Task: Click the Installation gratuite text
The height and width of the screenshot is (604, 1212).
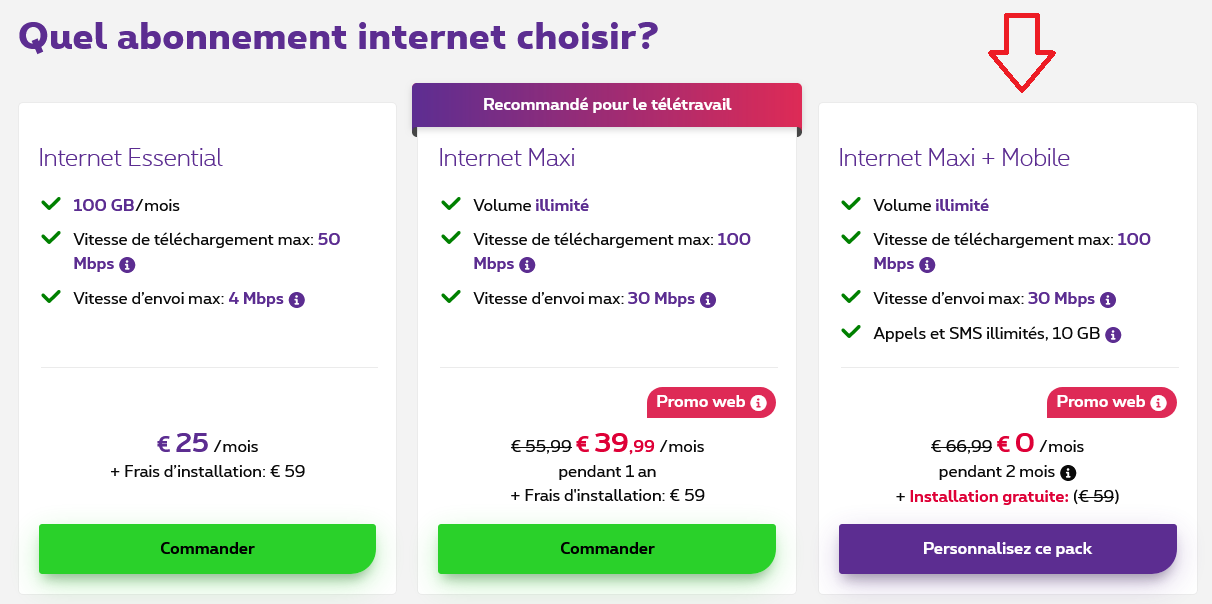Action: [988, 496]
